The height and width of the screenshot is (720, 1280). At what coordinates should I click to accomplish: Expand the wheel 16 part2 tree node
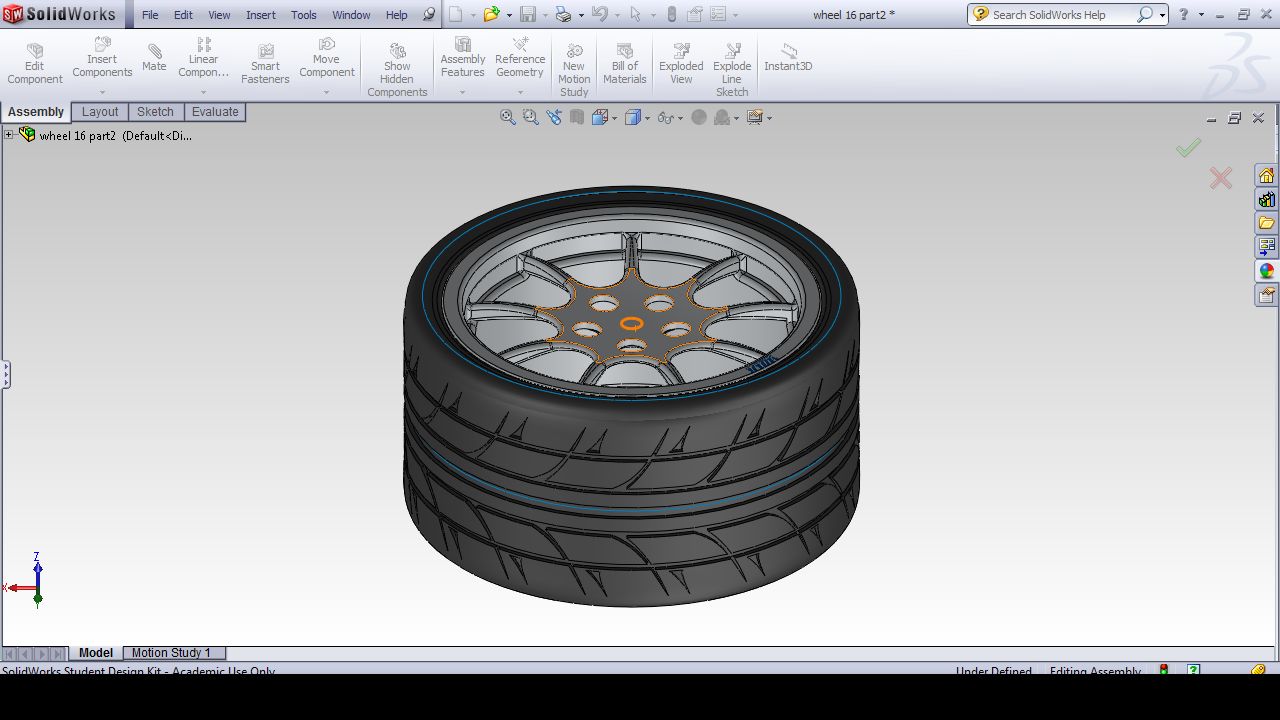click(9, 135)
